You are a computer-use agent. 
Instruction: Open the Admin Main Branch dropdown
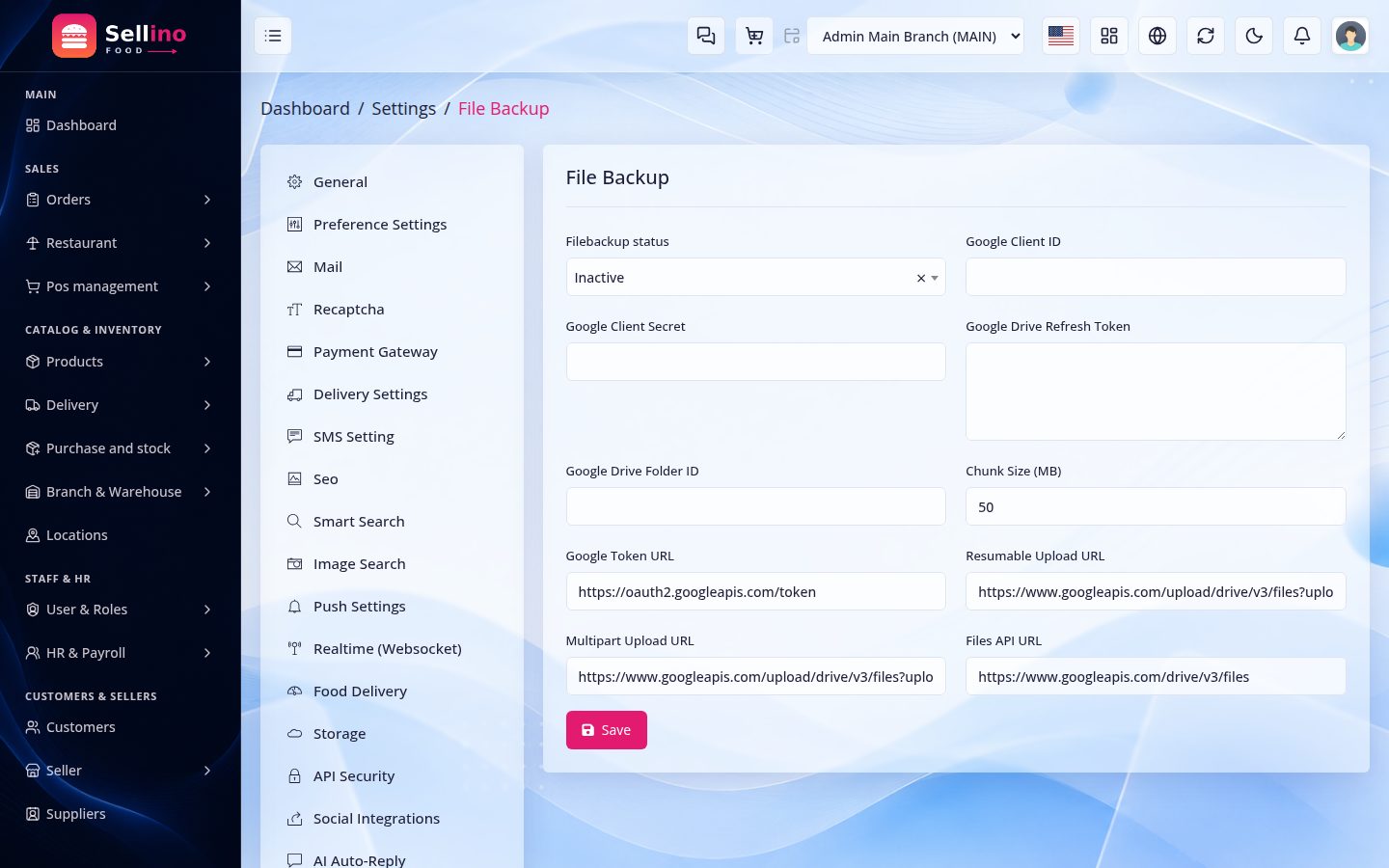[x=915, y=36]
